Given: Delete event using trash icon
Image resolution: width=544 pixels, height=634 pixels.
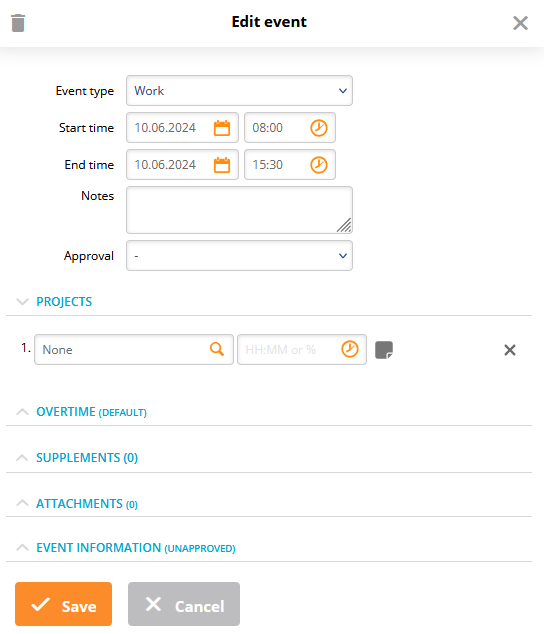Looking at the screenshot, I should pyautogui.click(x=18, y=23).
